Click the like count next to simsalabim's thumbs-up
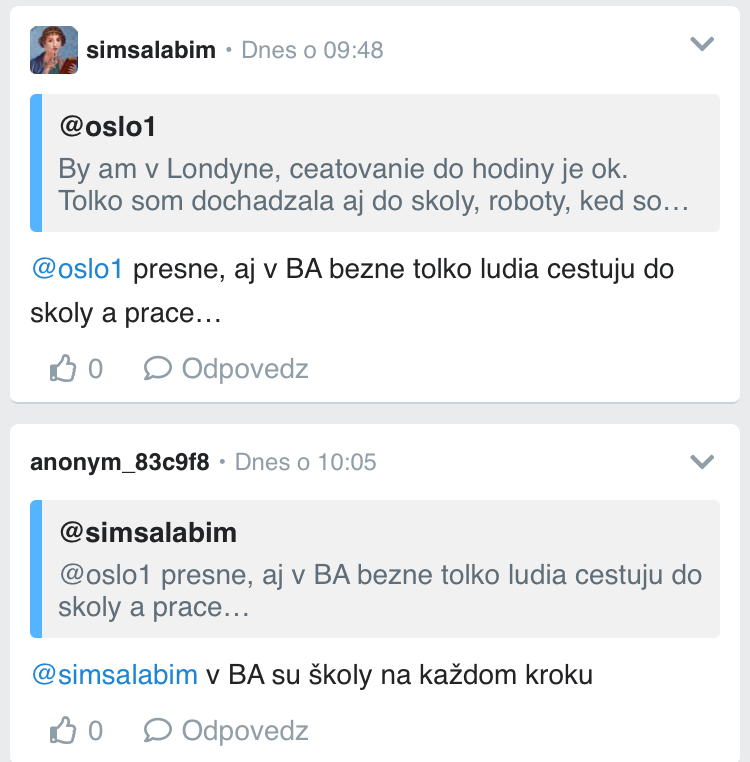The width and height of the screenshot is (750, 762). (95, 369)
